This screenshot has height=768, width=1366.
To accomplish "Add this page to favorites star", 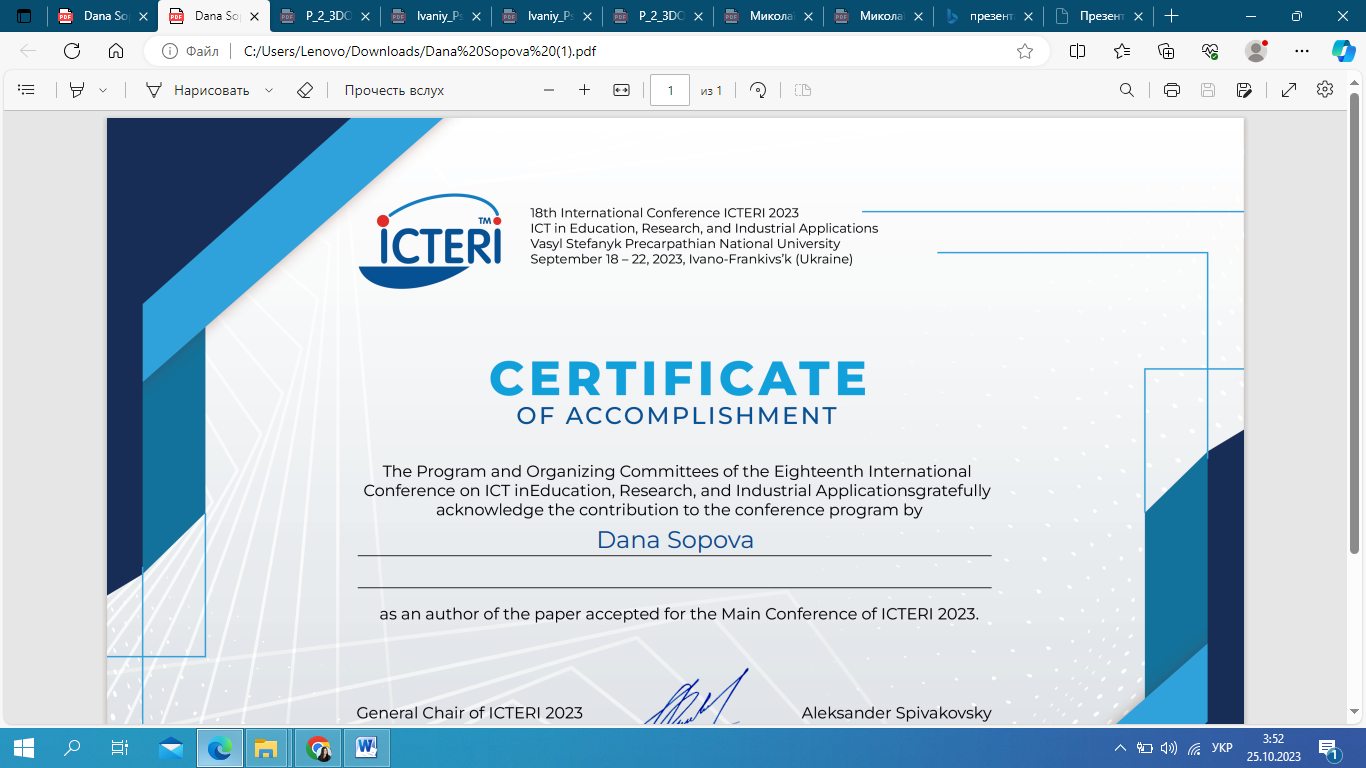I will click(x=1024, y=51).
